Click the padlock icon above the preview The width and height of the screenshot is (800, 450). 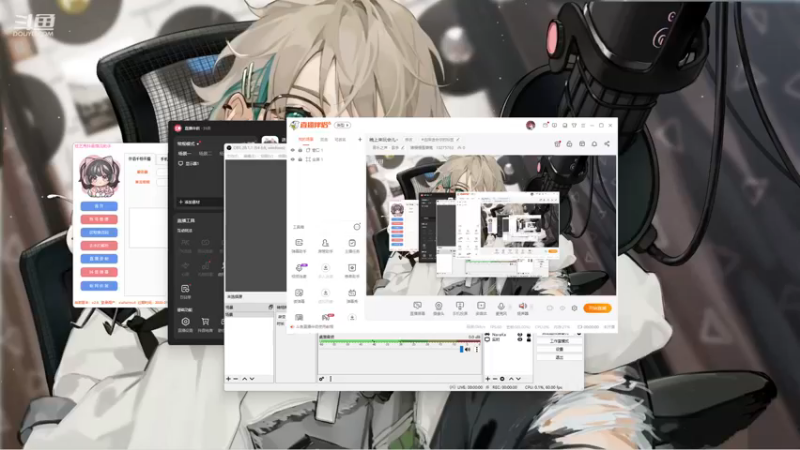tap(569, 144)
